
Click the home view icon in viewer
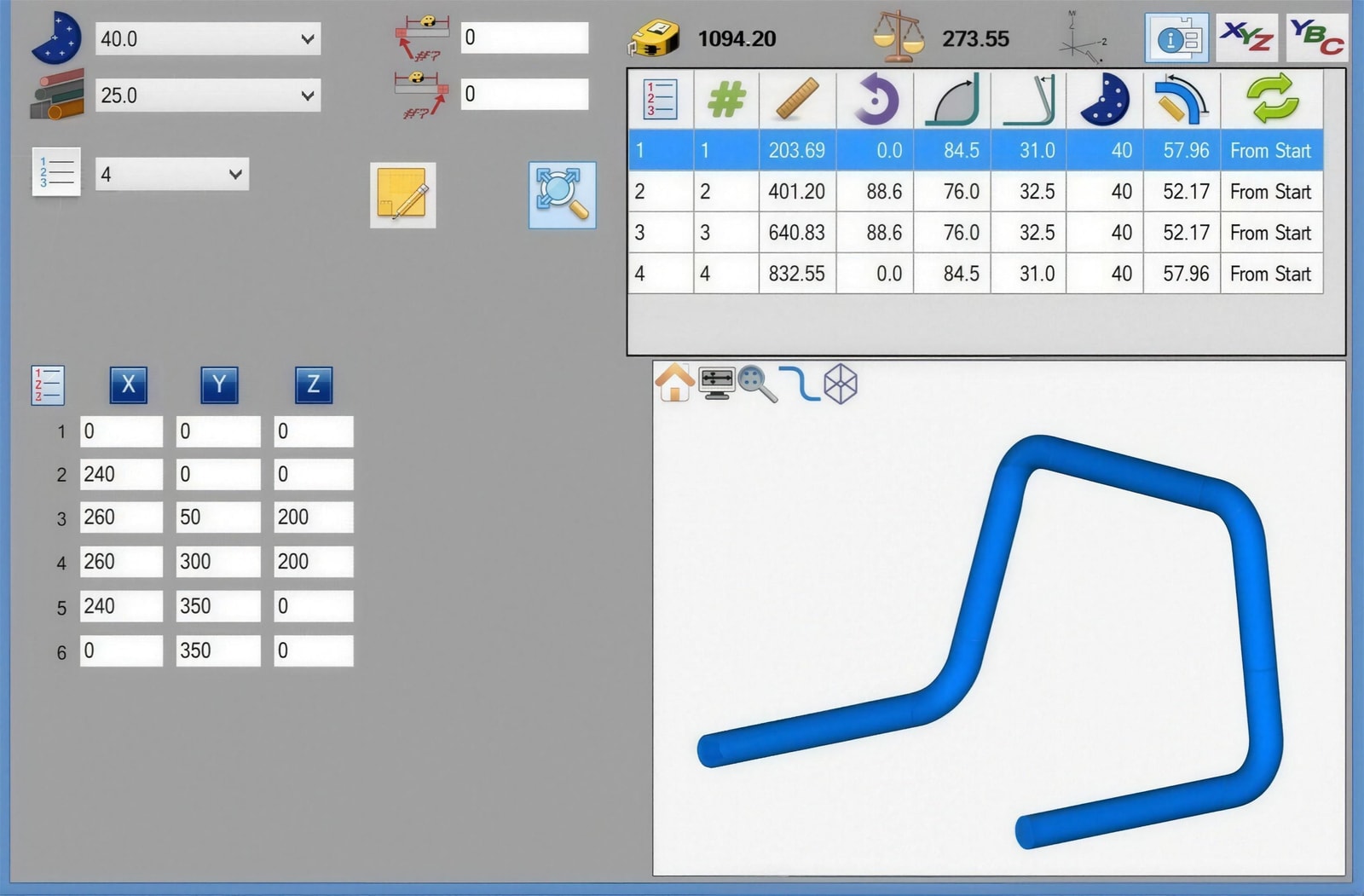tap(674, 383)
